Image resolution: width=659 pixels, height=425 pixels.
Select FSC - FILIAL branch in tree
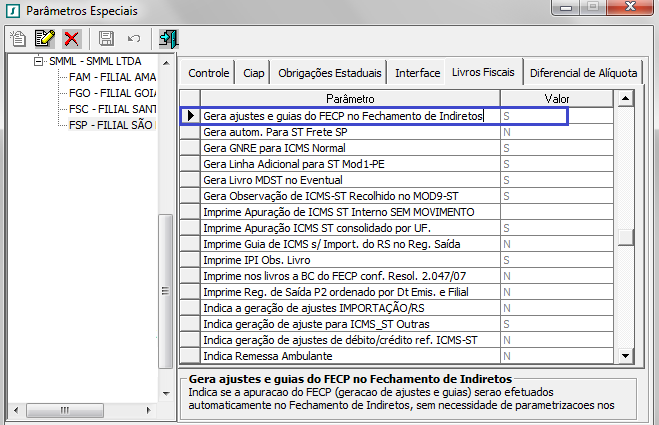coord(112,109)
